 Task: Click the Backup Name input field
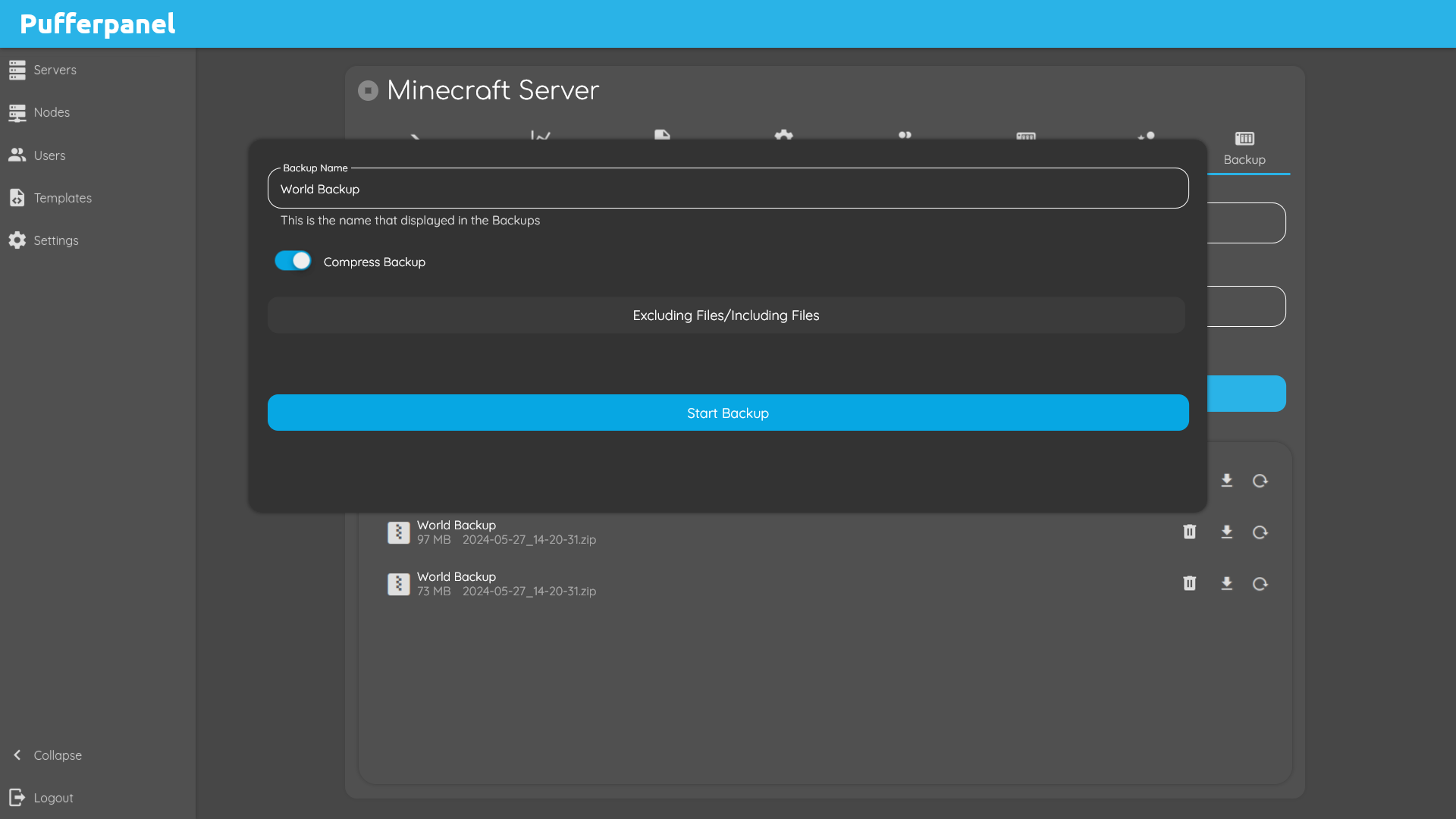727,189
